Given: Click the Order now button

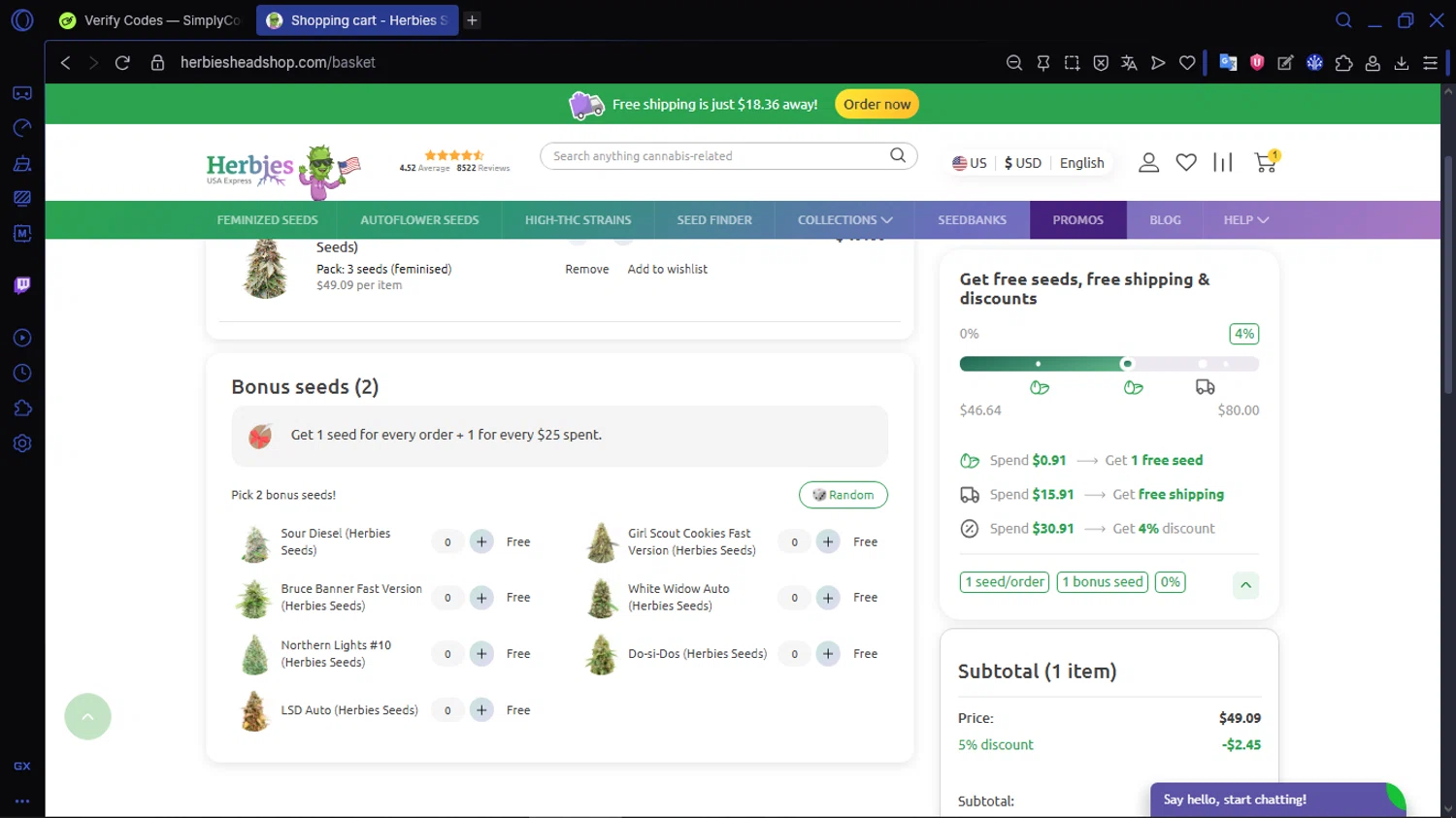Looking at the screenshot, I should click(877, 104).
